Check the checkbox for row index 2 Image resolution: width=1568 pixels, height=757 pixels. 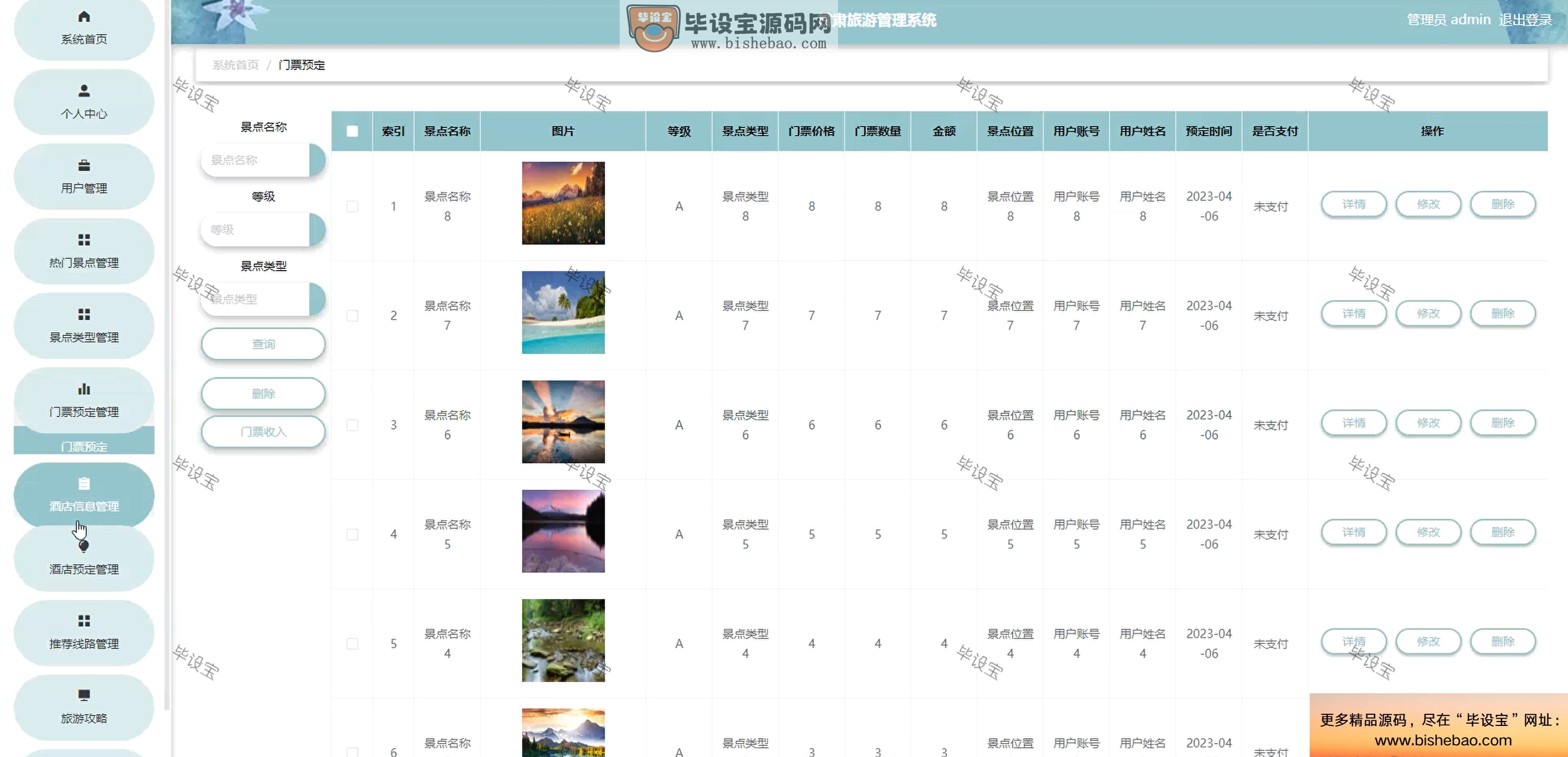coord(353,316)
